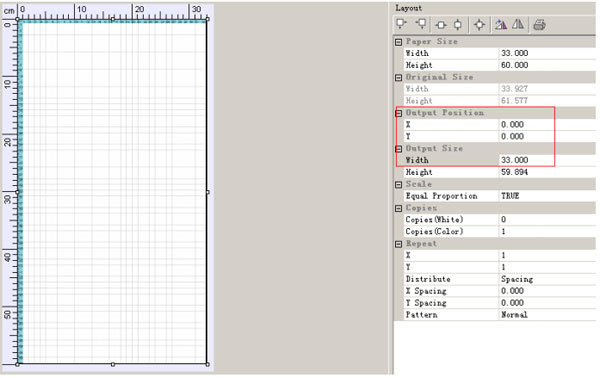Collapse the Original Size section
The width and height of the screenshot is (600, 378).
click(x=398, y=77)
